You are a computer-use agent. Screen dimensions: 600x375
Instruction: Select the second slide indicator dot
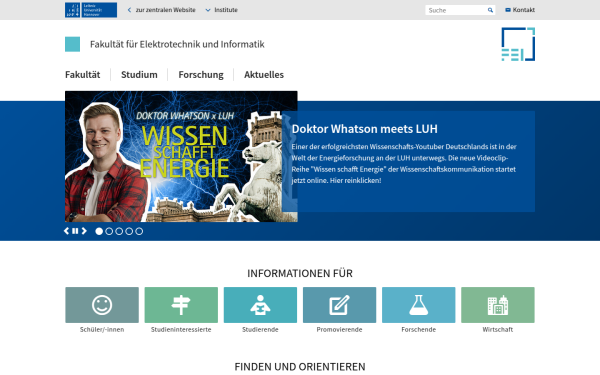(109, 231)
